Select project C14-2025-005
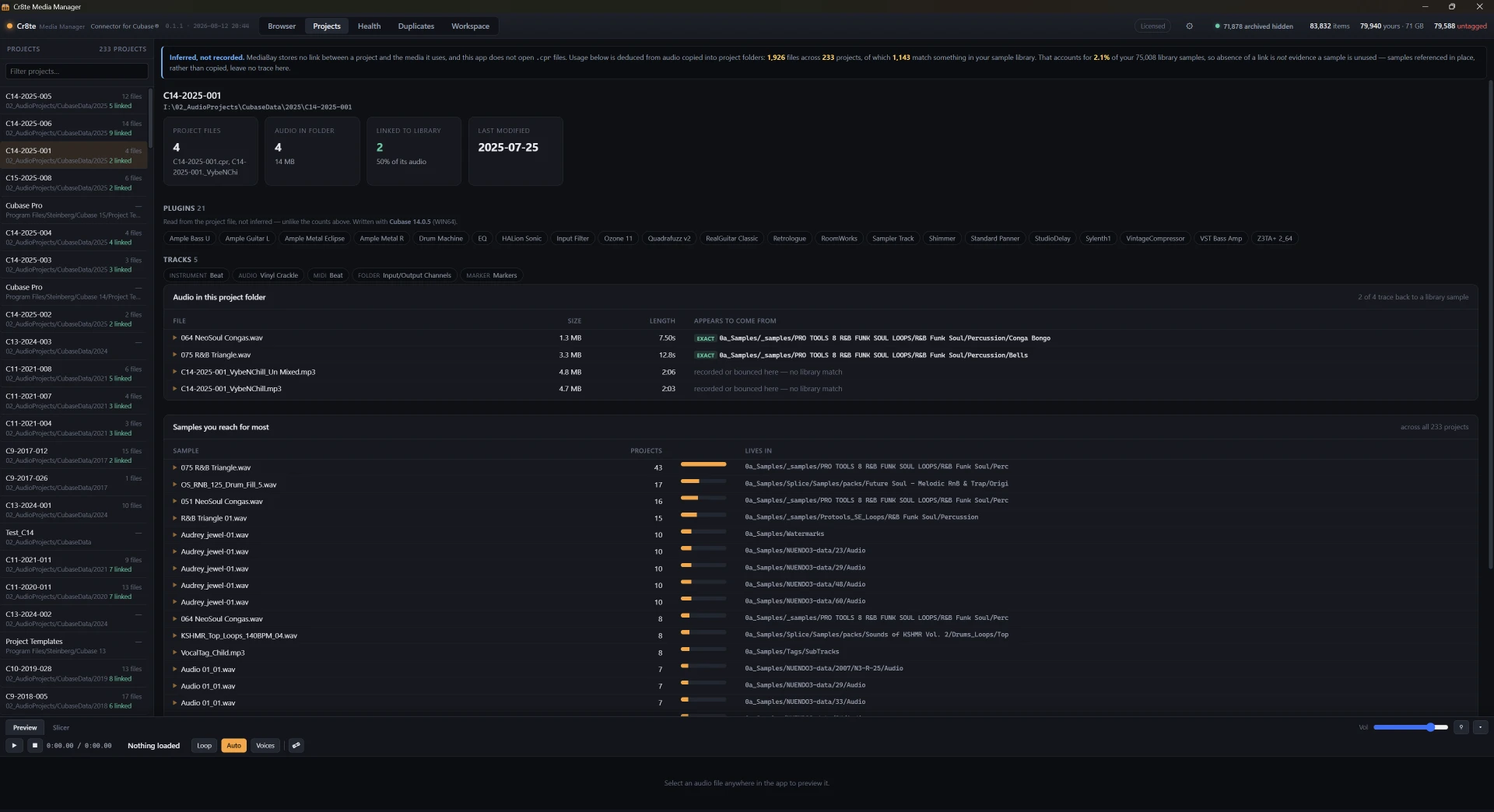The image size is (1494, 812). coord(74,100)
